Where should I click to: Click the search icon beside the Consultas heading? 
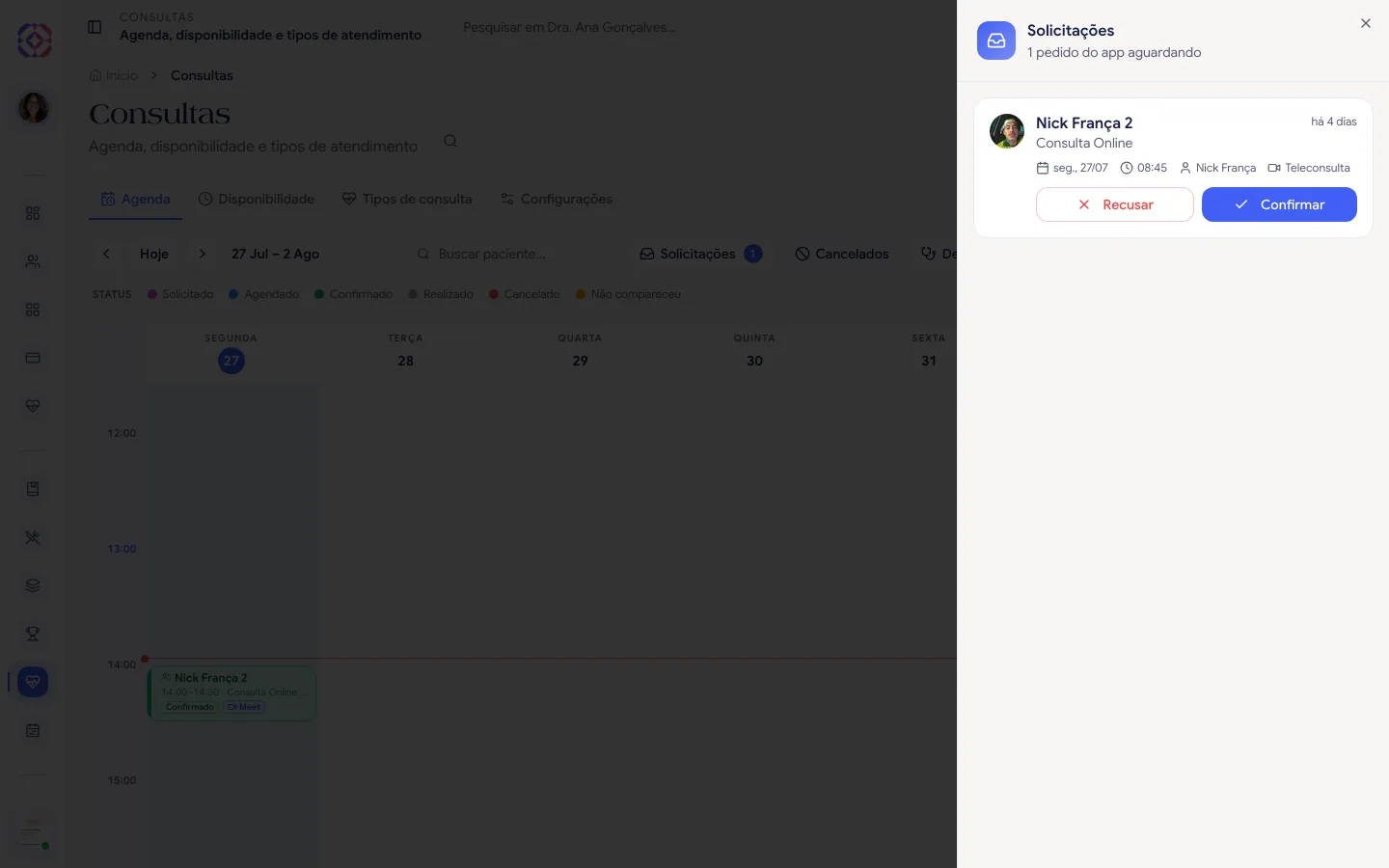point(450,141)
